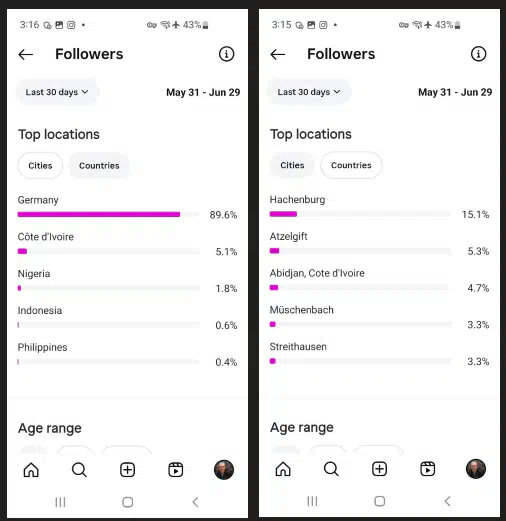Select Cities chip on right screen

(292, 165)
